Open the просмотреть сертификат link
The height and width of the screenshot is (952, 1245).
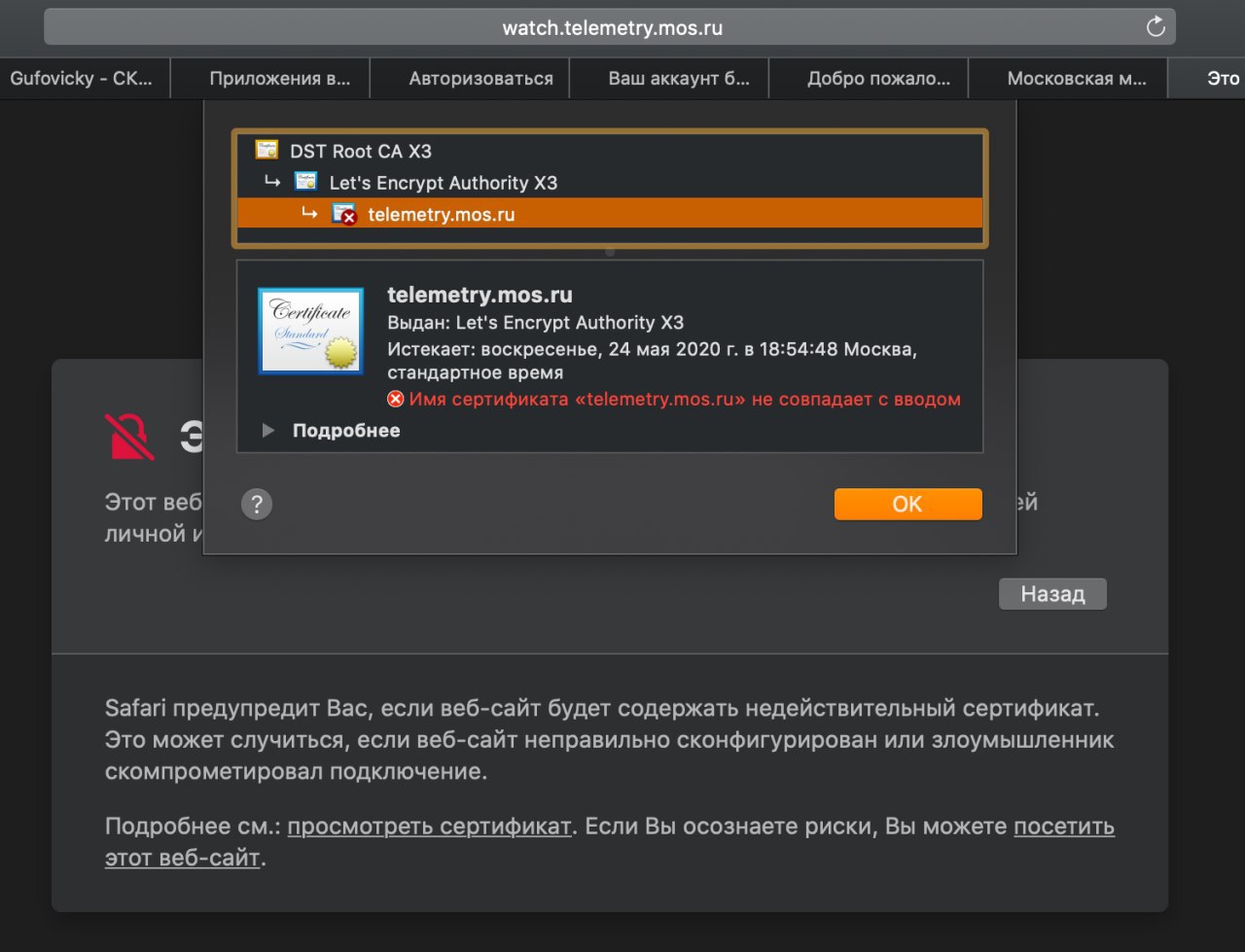(x=429, y=827)
